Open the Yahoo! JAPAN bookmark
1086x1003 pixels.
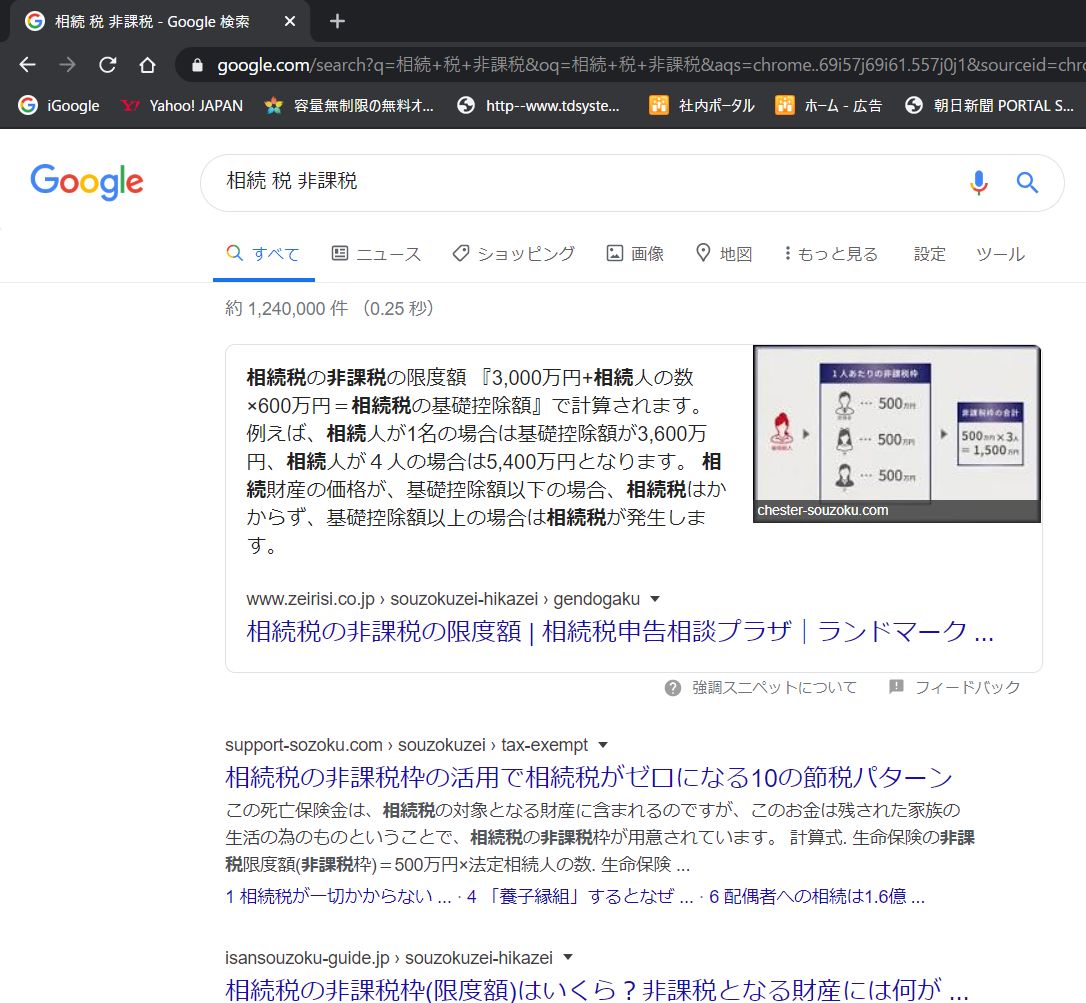[182, 105]
